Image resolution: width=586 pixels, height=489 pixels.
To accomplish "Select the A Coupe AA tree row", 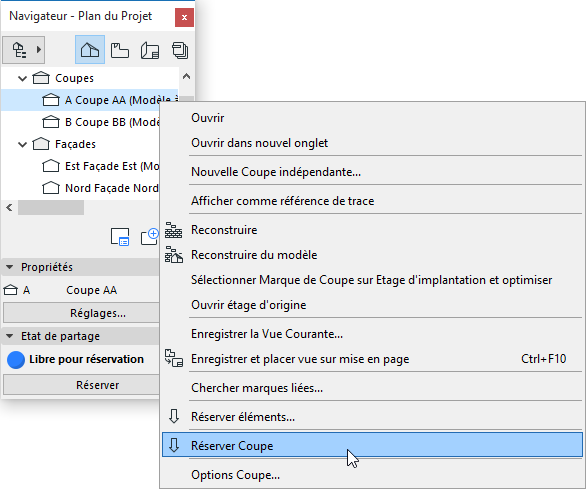I will point(90,100).
